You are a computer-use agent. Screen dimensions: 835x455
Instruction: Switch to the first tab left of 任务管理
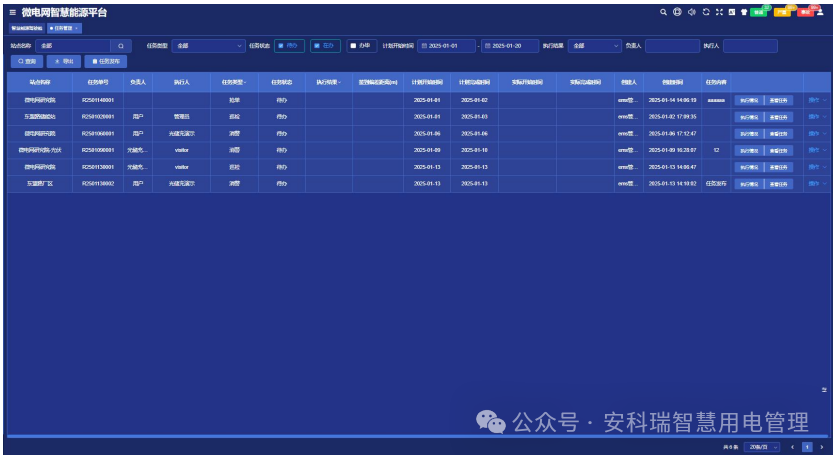[27, 28]
